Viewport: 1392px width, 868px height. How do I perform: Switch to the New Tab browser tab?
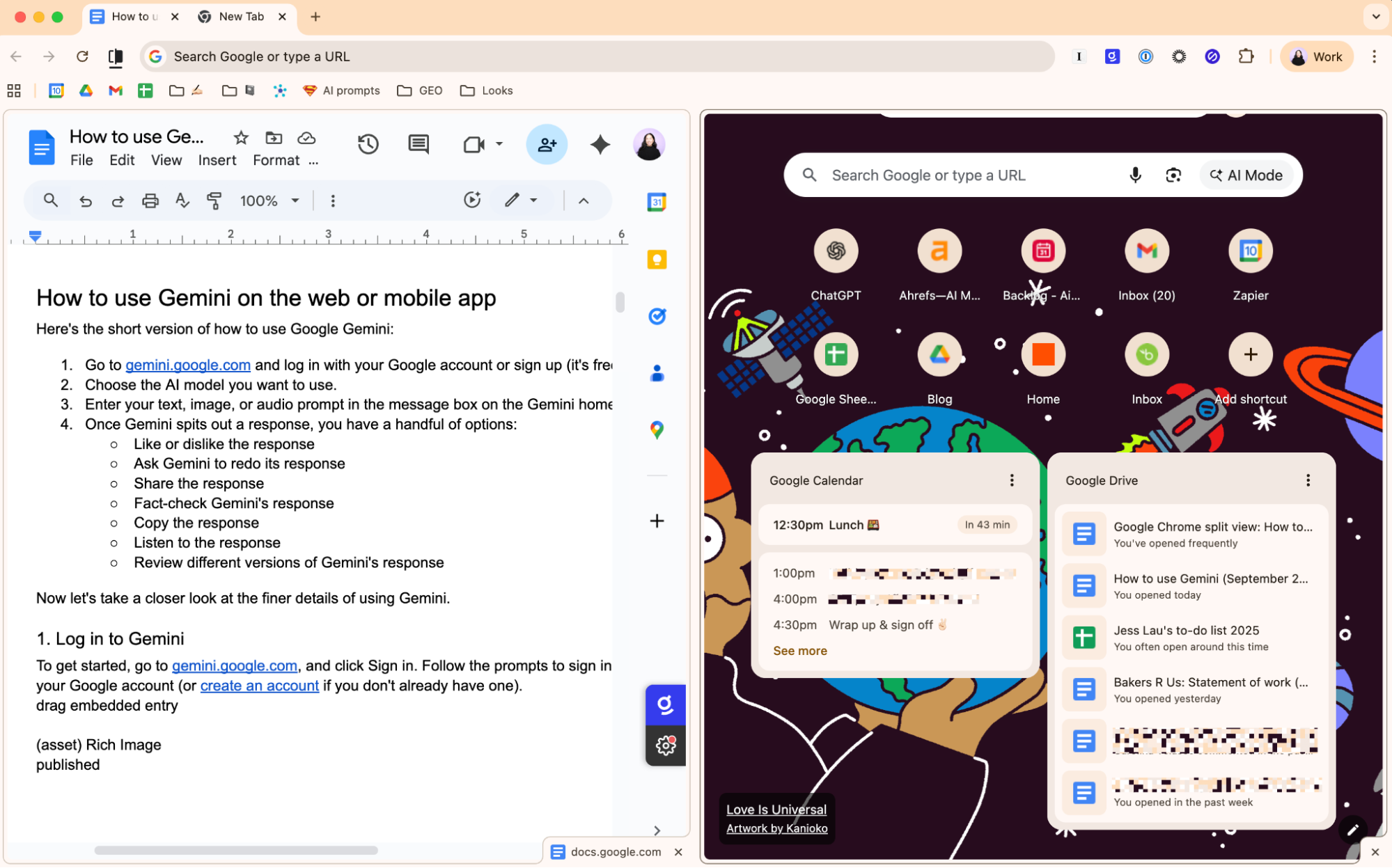240,16
